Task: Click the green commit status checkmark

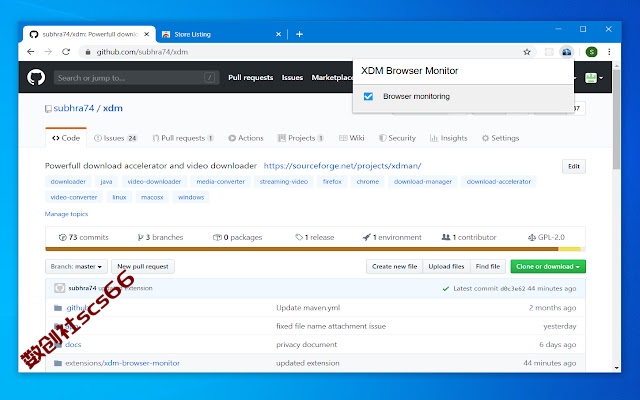Action: [x=446, y=289]
